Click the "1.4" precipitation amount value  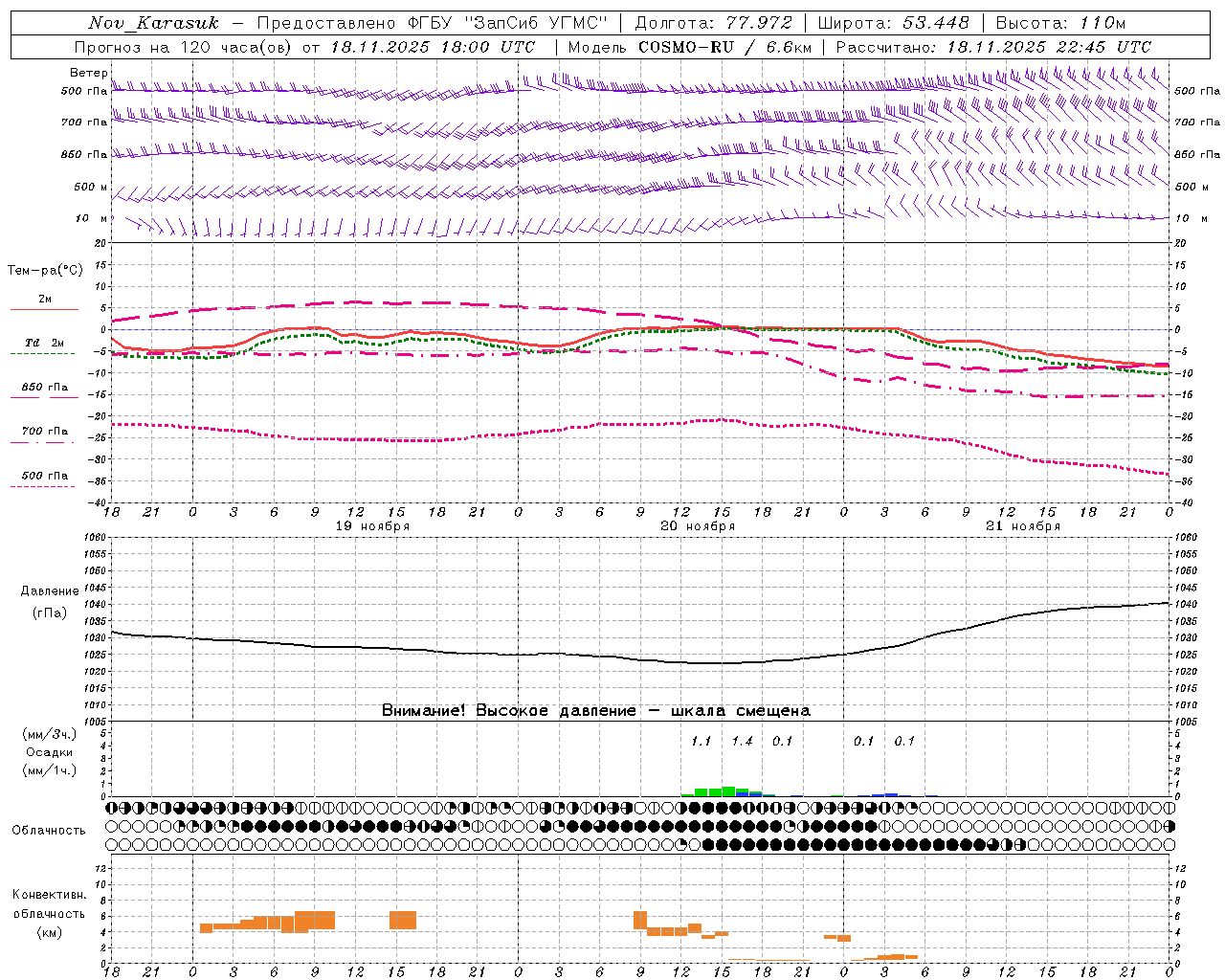point(742,742)
